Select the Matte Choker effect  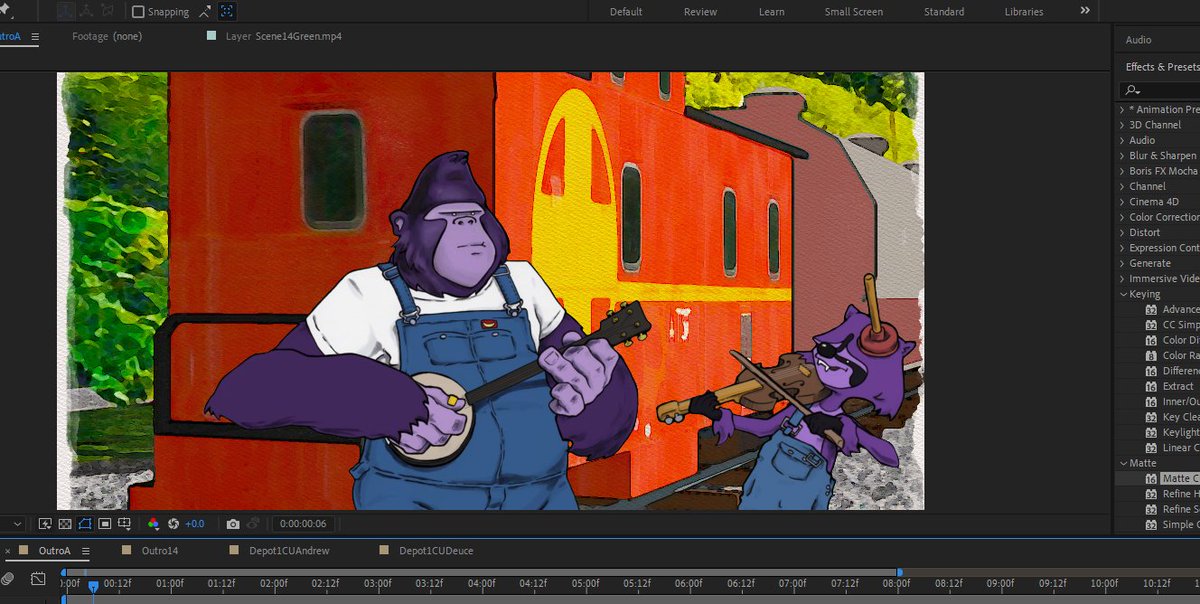point(1180,478)
